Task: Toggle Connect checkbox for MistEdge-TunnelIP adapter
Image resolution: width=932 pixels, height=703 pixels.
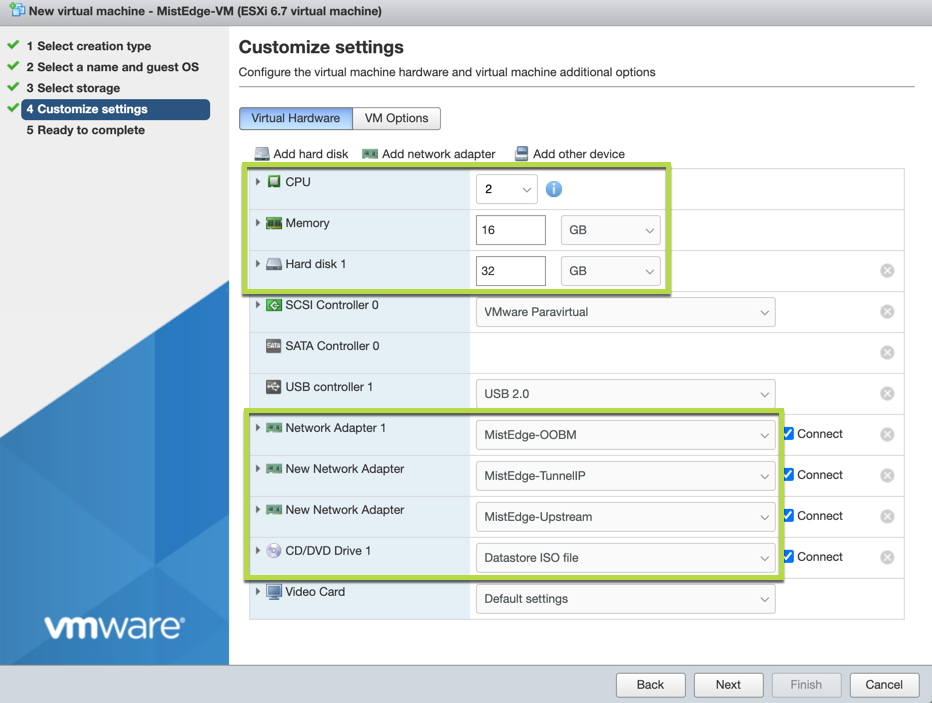Action: 789,475
